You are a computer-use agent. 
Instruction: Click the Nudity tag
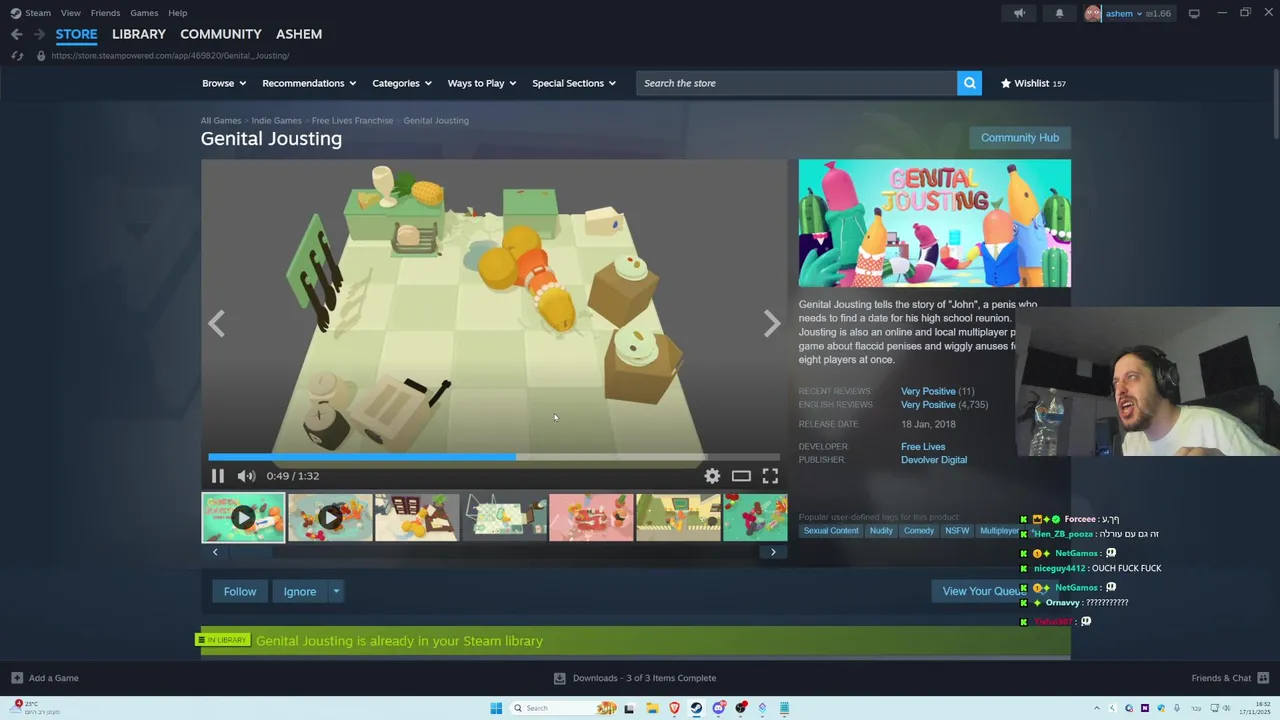881,531
